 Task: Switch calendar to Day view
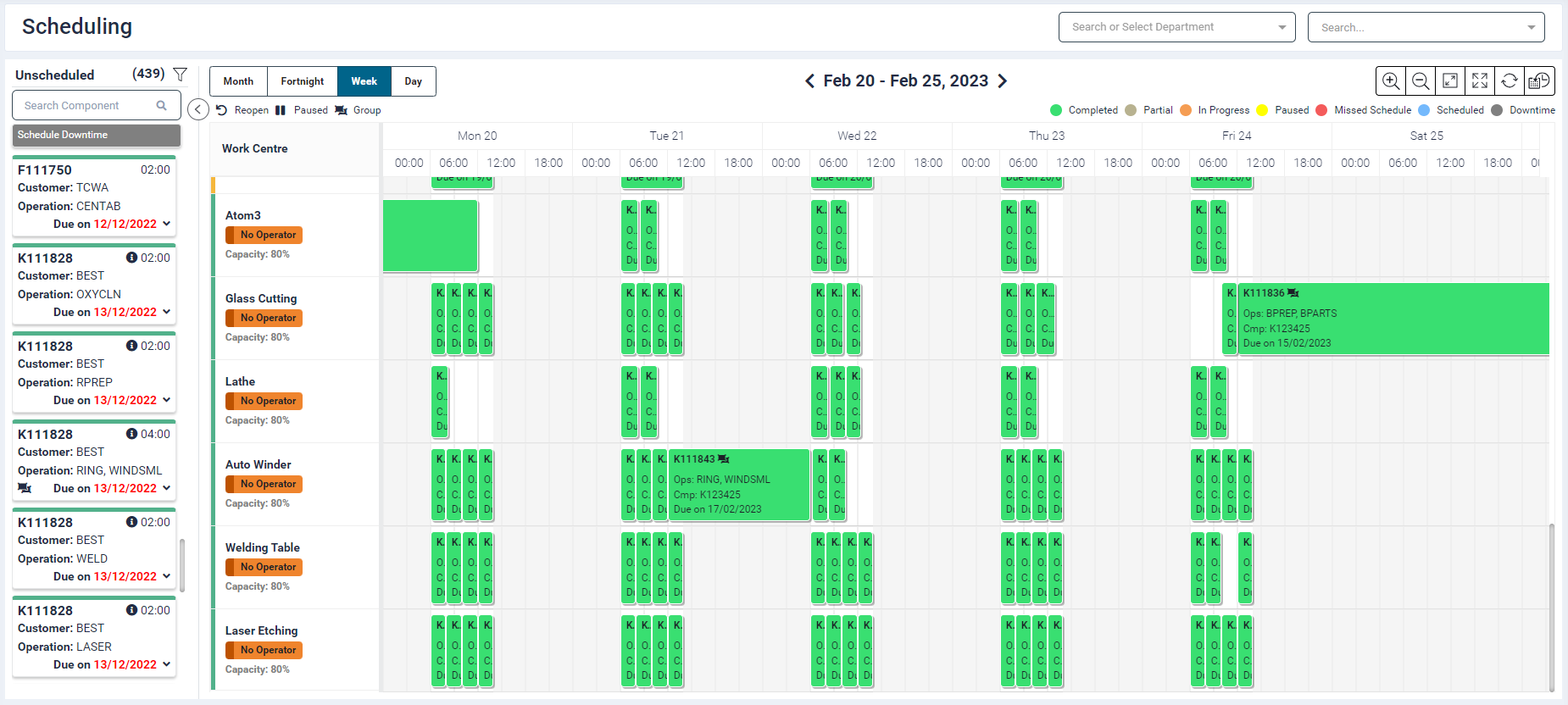[413, 81]
